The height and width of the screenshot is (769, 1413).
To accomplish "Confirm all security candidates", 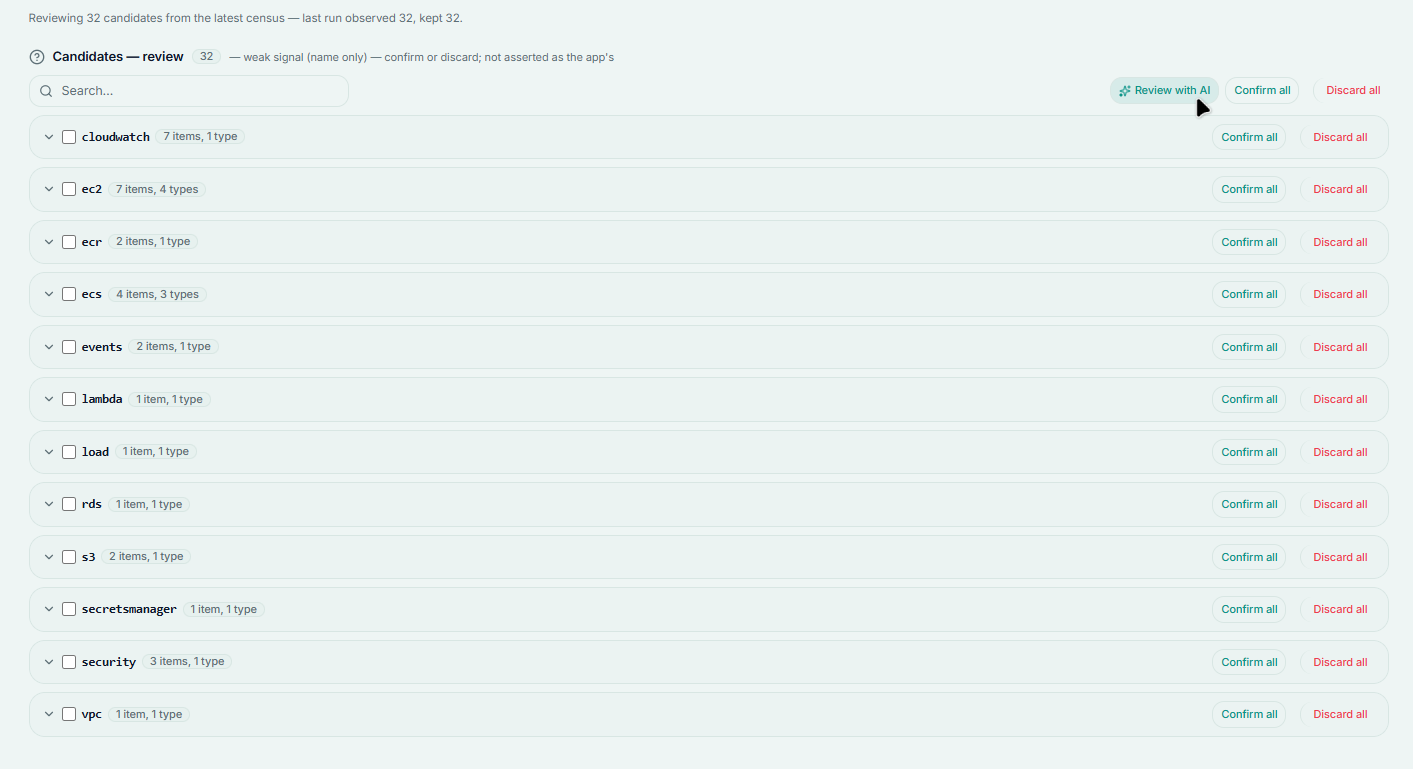I will click(1249, 662).
